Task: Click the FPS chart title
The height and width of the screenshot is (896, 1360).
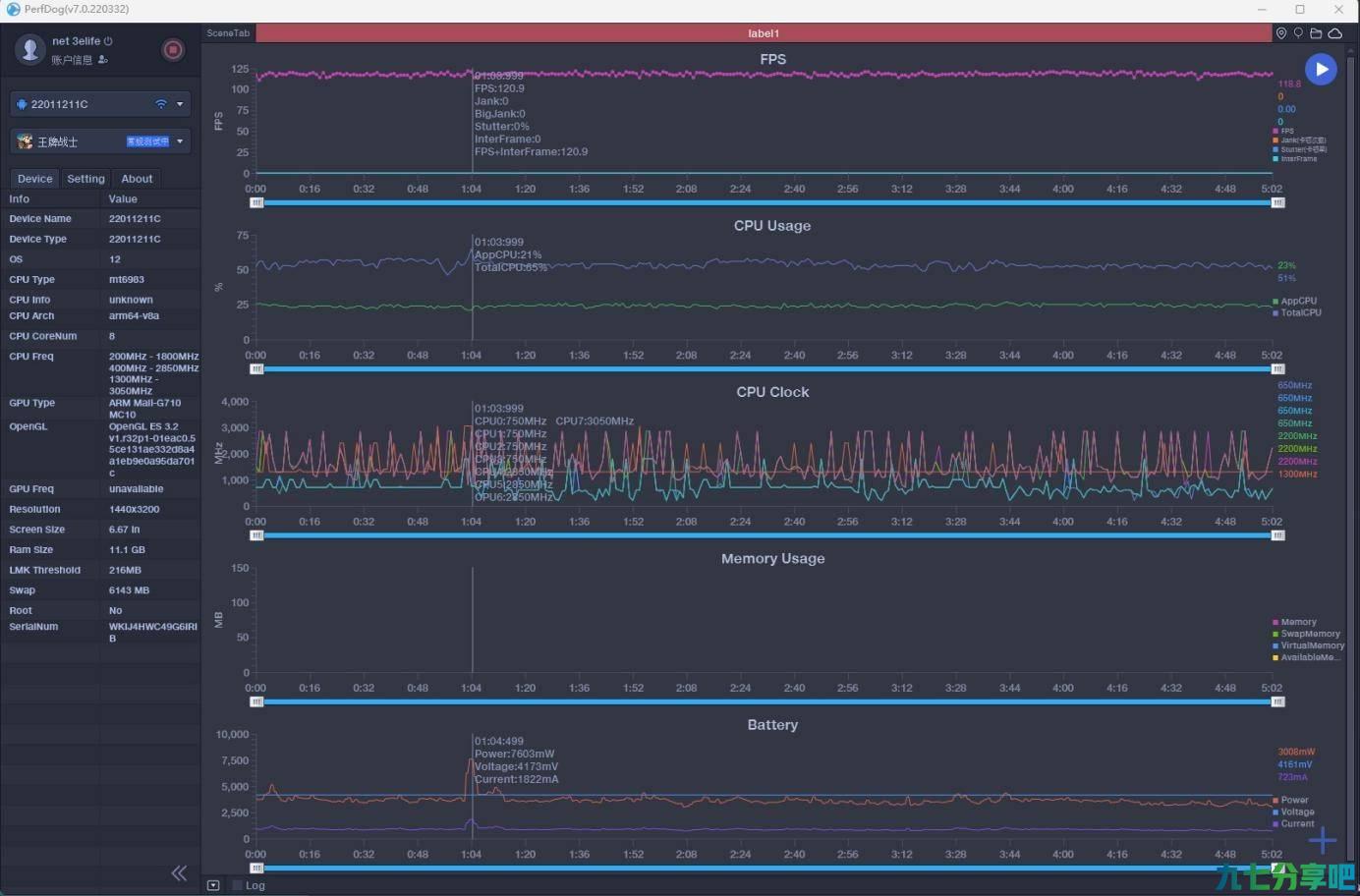Action: coord(772,59)
